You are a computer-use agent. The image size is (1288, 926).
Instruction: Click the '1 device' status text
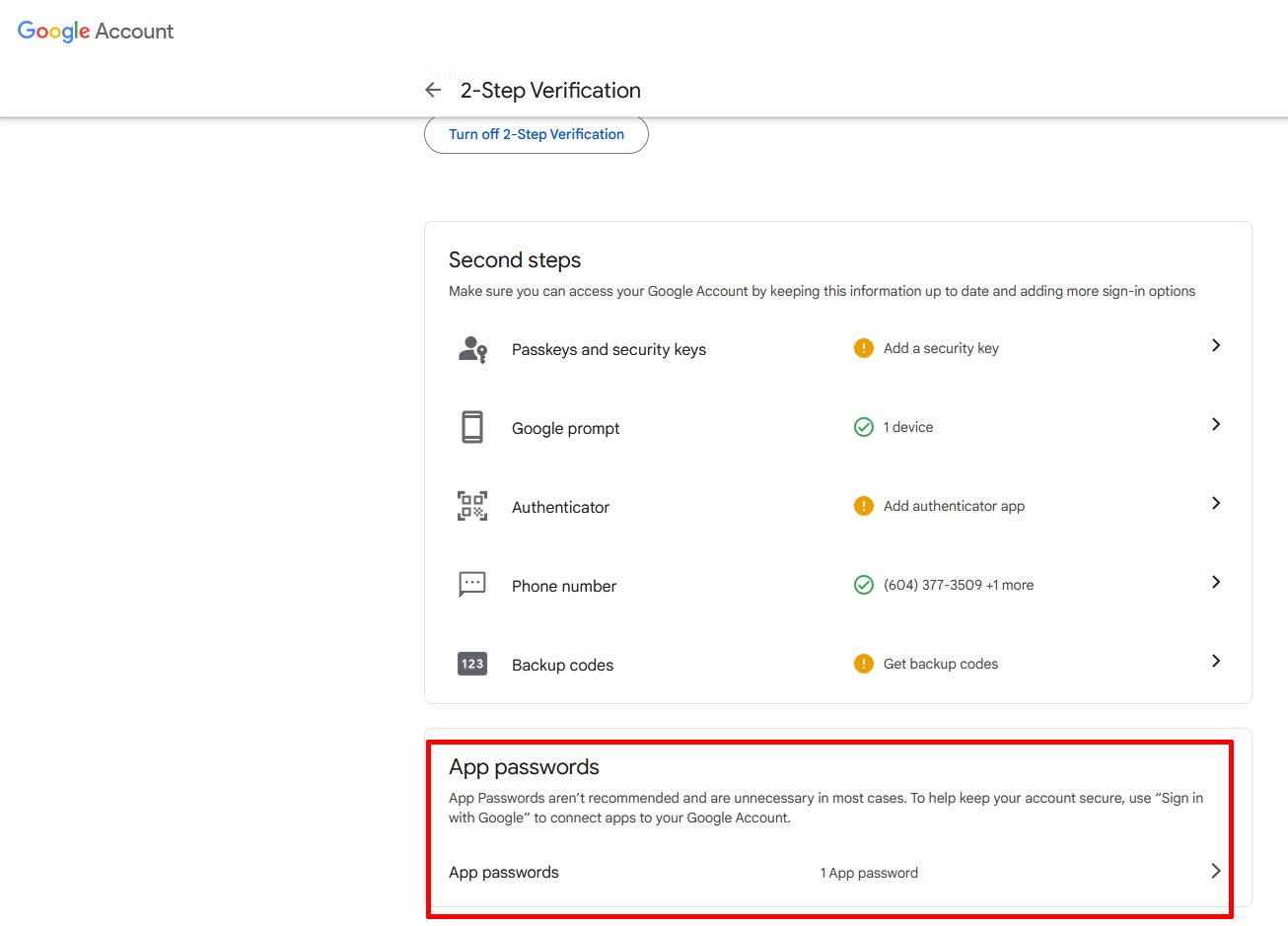pyautogui.click(x=908, y=427)
